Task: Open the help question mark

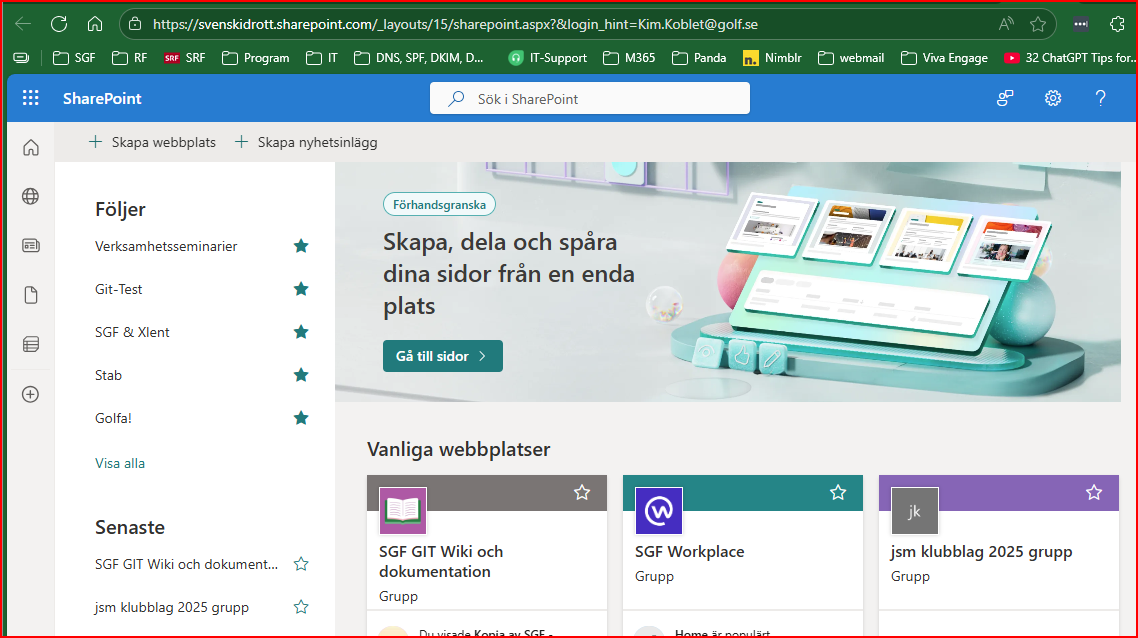Action: click(x=1100, y=98)
